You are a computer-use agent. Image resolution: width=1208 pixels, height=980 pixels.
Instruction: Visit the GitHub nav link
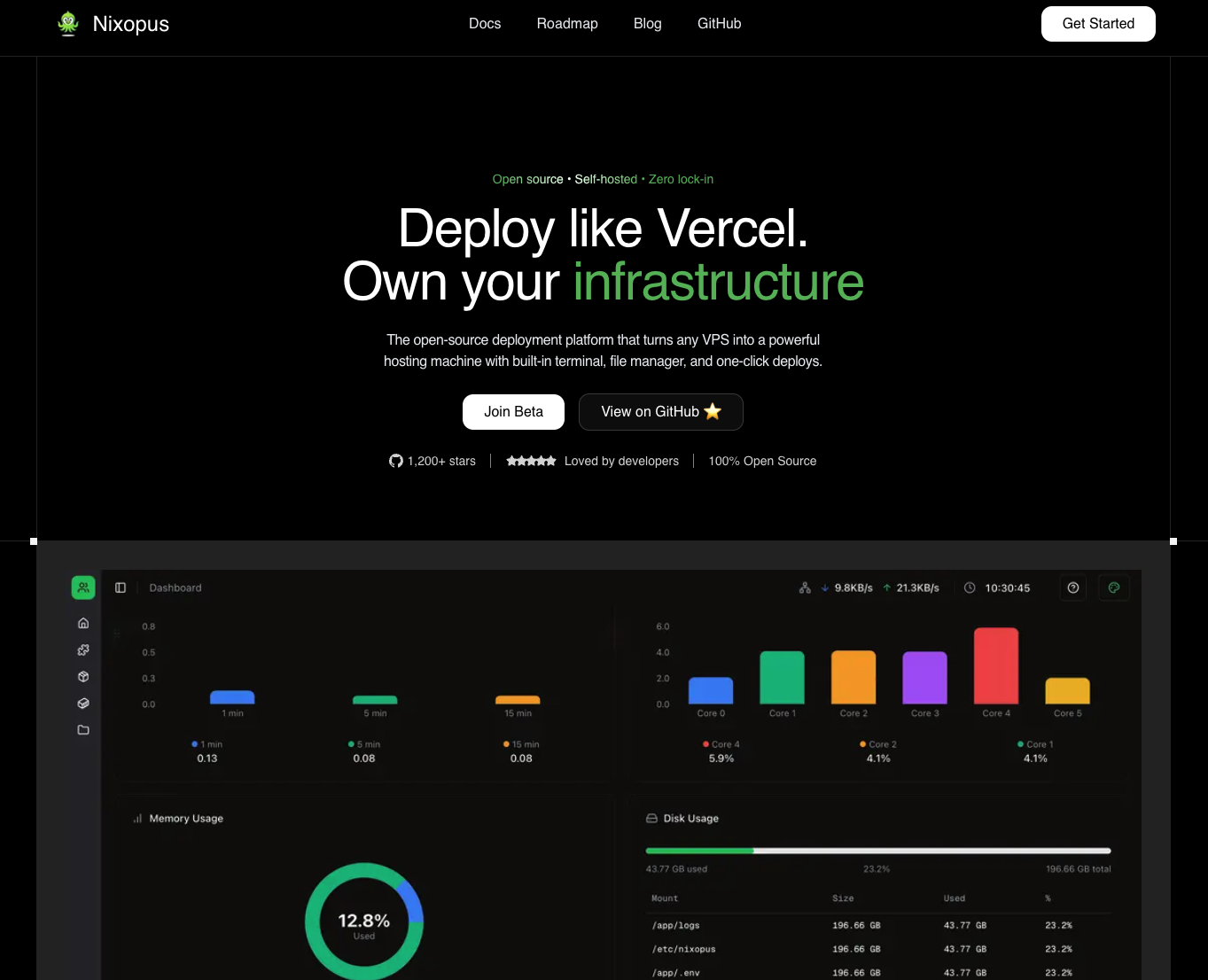coord(720,24)
